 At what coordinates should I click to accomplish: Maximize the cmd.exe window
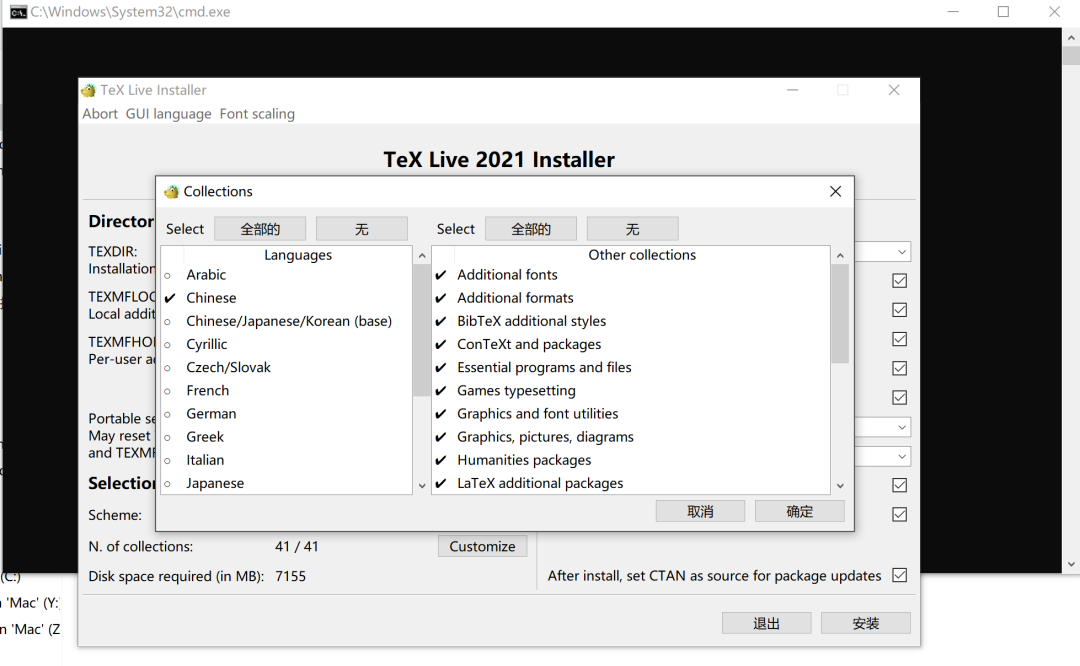point(1004,12)
